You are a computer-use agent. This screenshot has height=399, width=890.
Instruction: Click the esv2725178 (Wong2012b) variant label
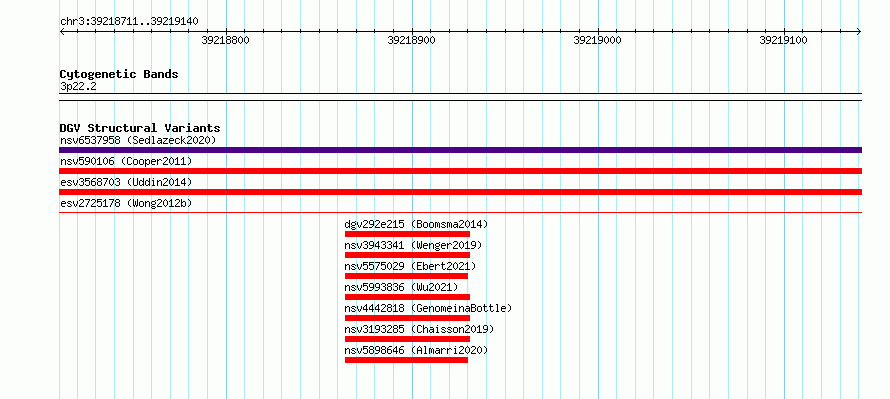coord(126,203)
